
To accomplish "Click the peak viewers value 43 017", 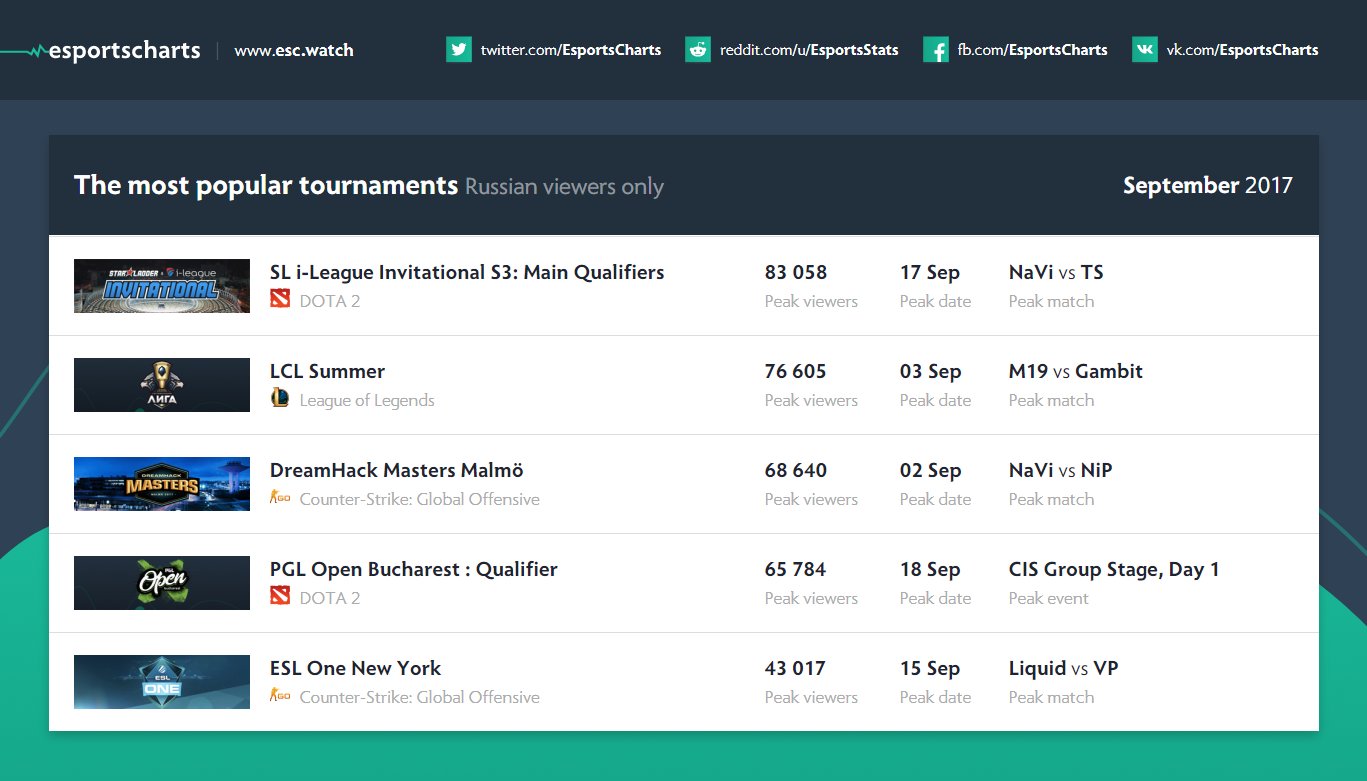I will coord(795,668).
